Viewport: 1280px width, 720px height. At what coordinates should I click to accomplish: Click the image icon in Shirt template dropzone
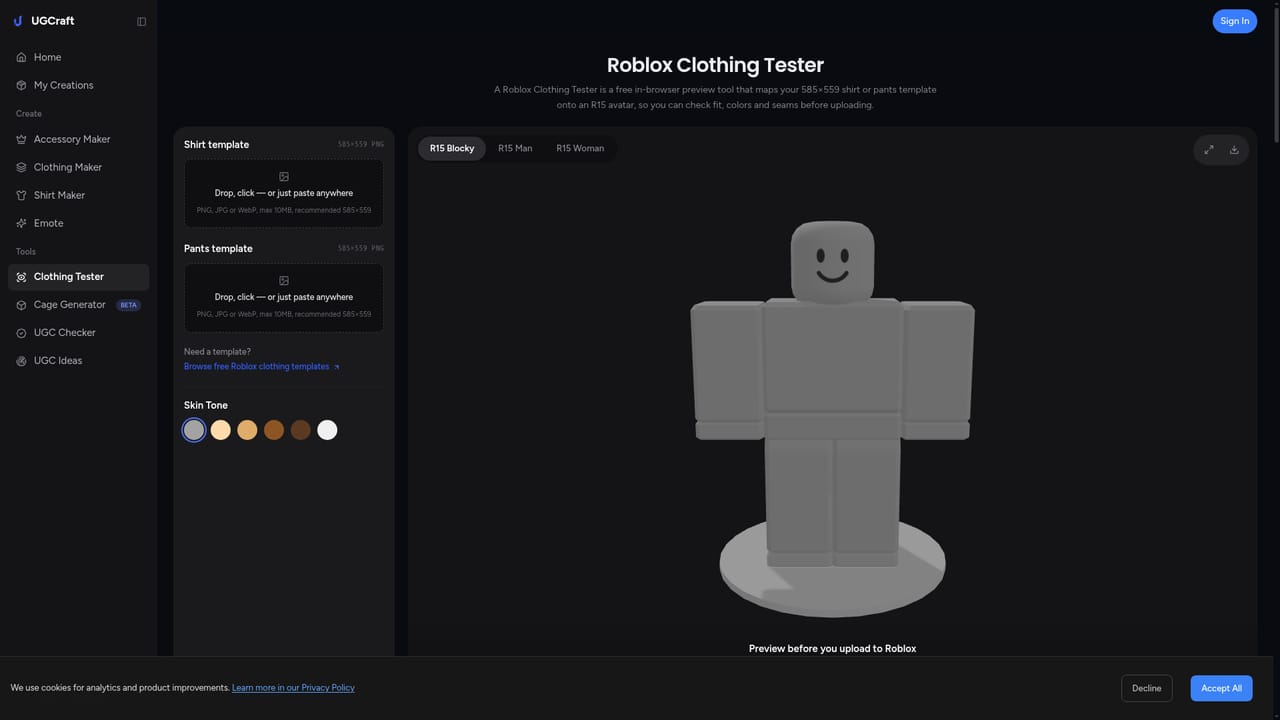[x=284, y=177]
